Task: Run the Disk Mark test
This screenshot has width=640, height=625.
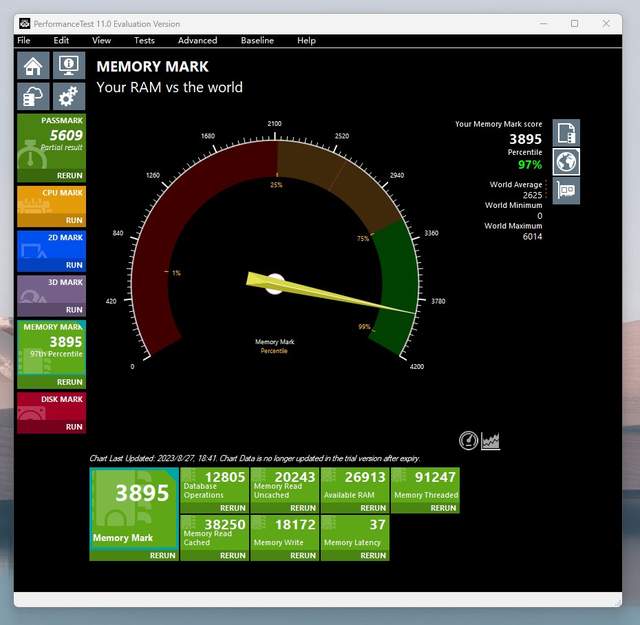Action: [51, 427]
